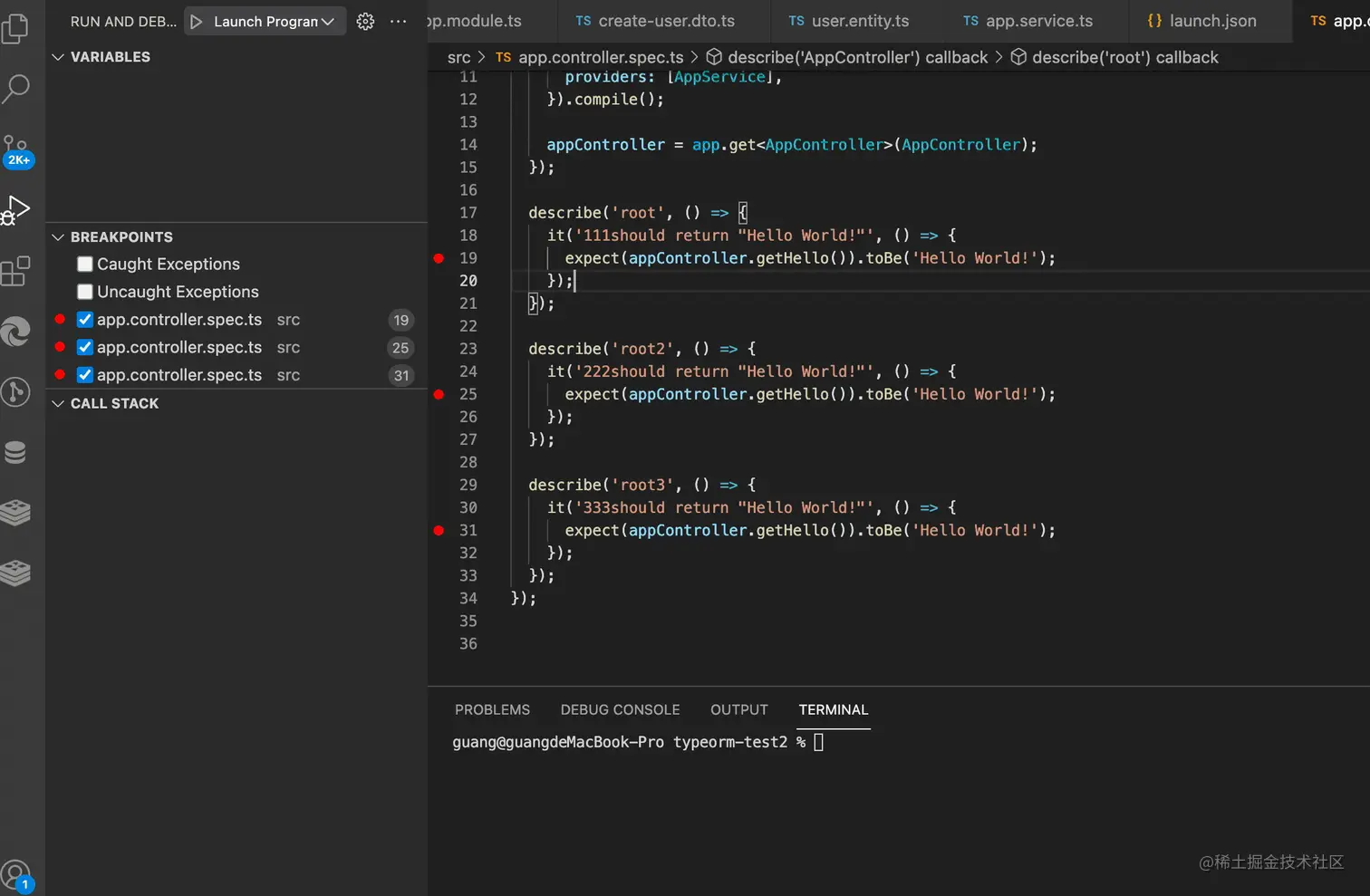Open the Accounts icon in activity bar

pos(16,875)
